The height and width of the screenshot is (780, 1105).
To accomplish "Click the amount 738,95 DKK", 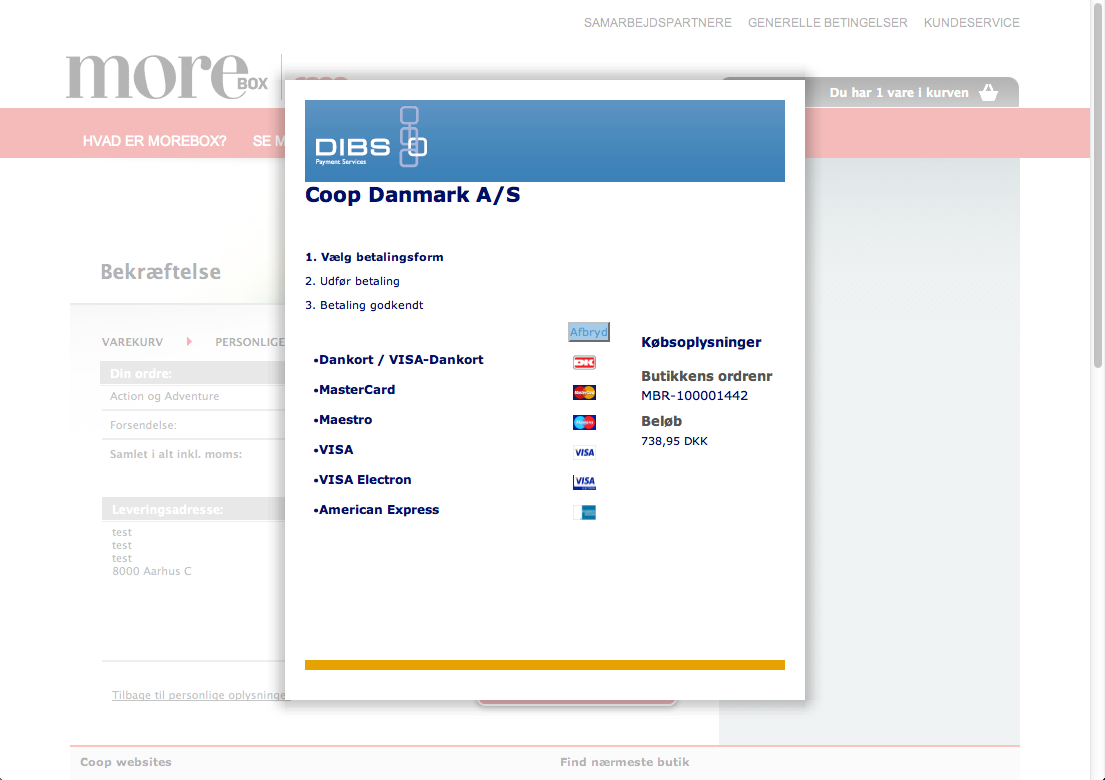I will click(674, 441).
